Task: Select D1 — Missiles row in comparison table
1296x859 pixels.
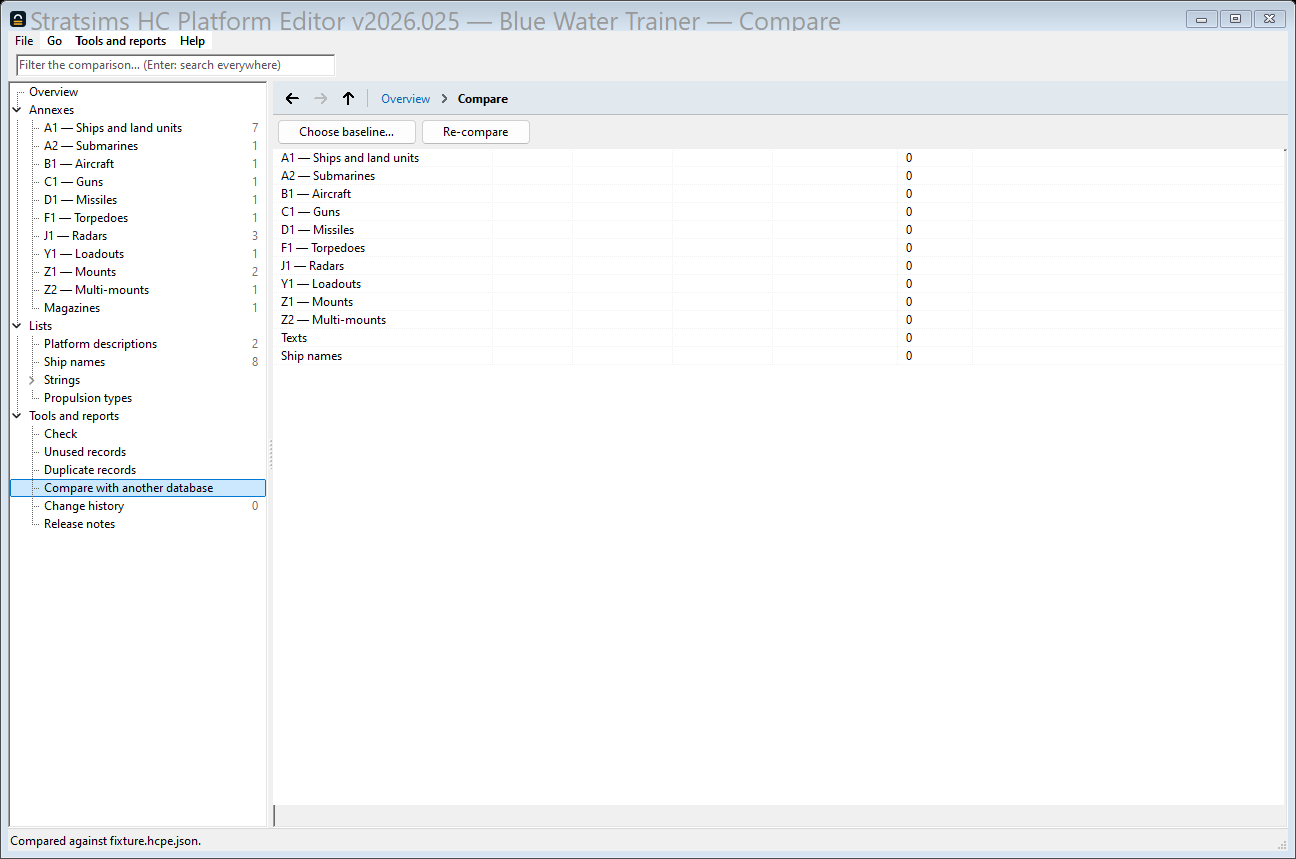Action: coord(778,230)
